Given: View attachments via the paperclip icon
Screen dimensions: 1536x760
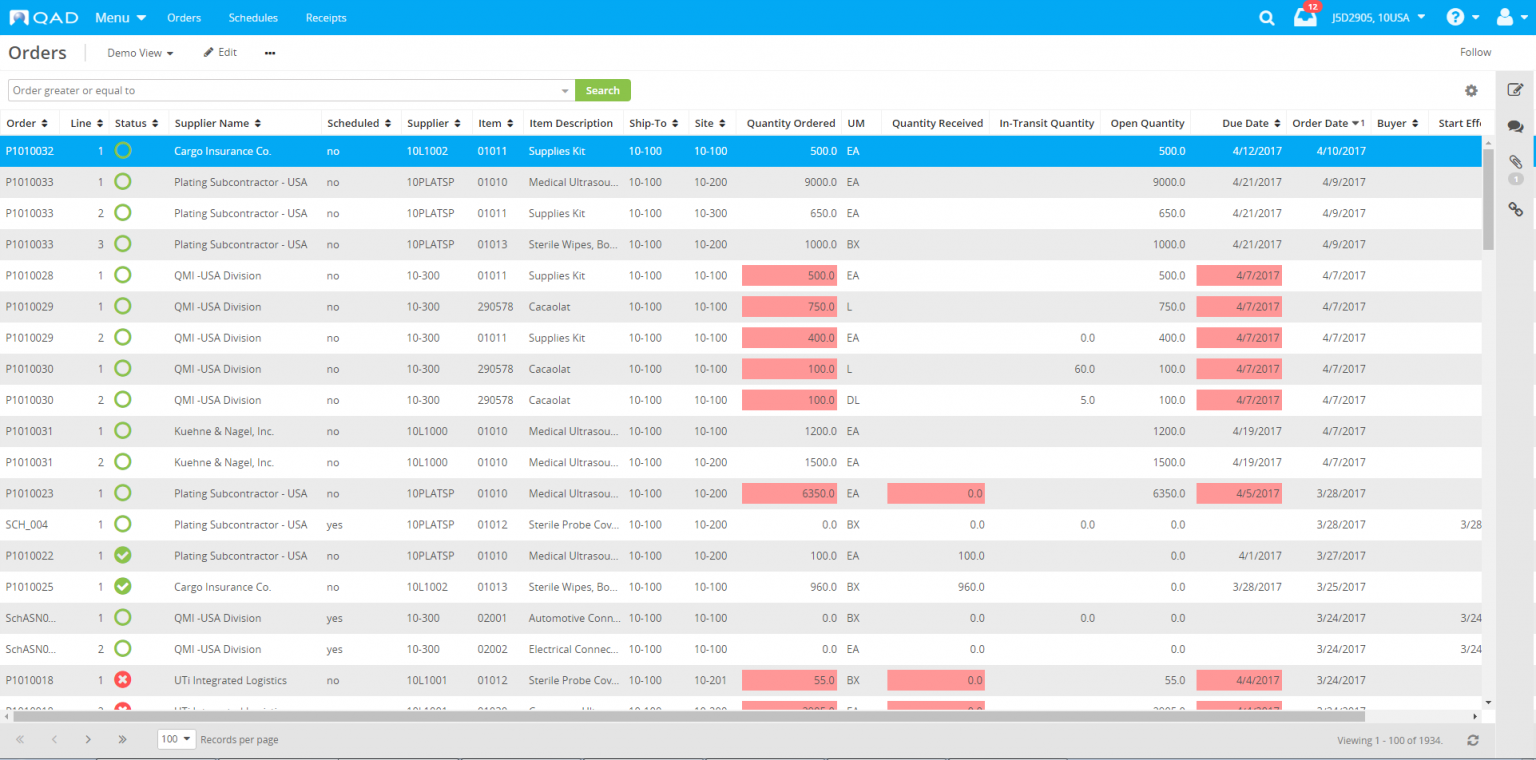Looking at the screenshot, I should 1515,162.
